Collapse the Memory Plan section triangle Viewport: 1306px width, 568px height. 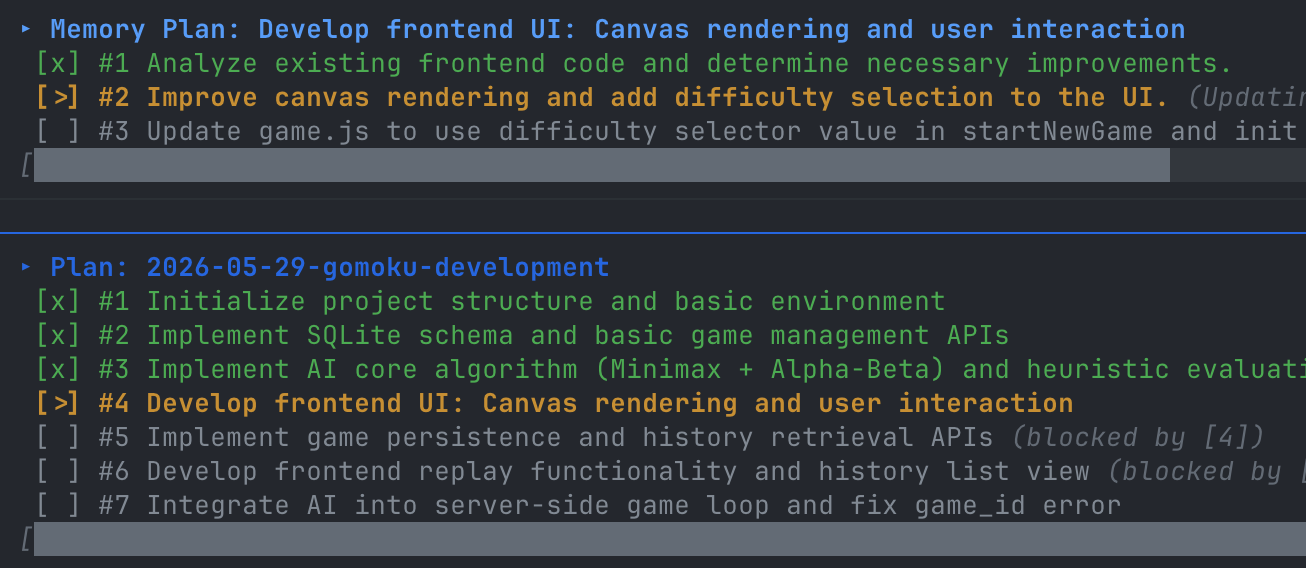click(26, 30)
